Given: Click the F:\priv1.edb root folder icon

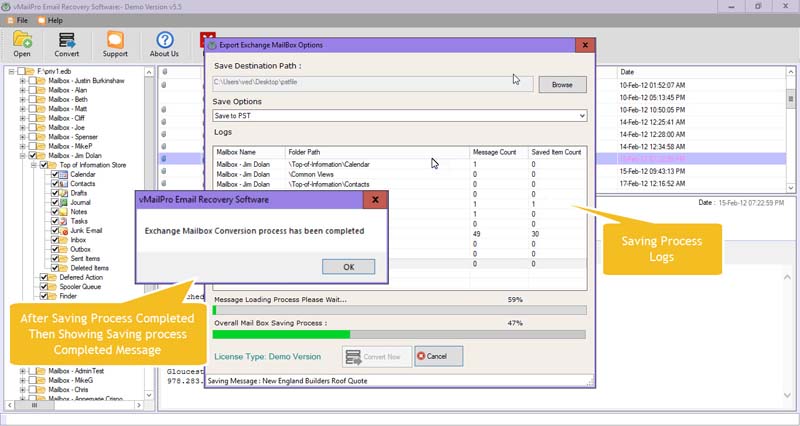Looking at the screenshot, I should coord(30,71).
